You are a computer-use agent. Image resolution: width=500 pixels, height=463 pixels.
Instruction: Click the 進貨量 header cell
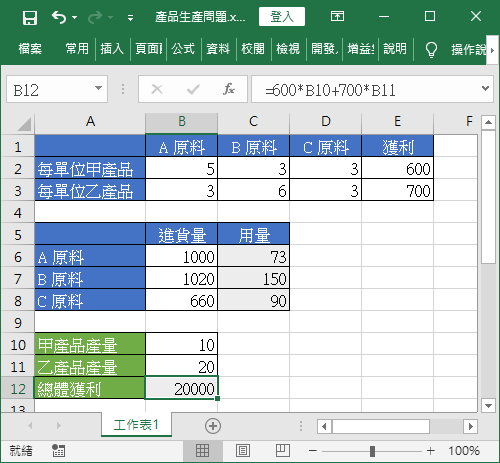[x=182, y=234]
